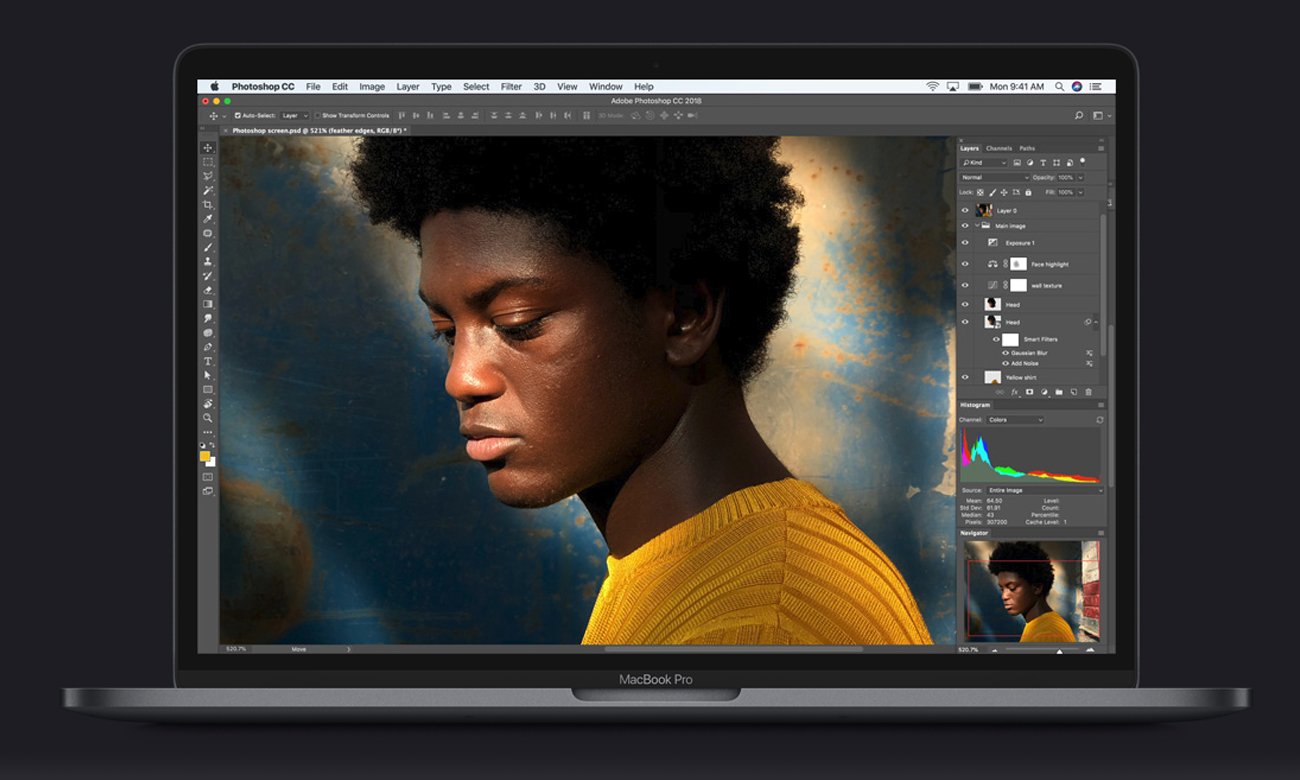Open the Apple menu
This screenshot has width=1300, height=780.
[x=214, y=87]
